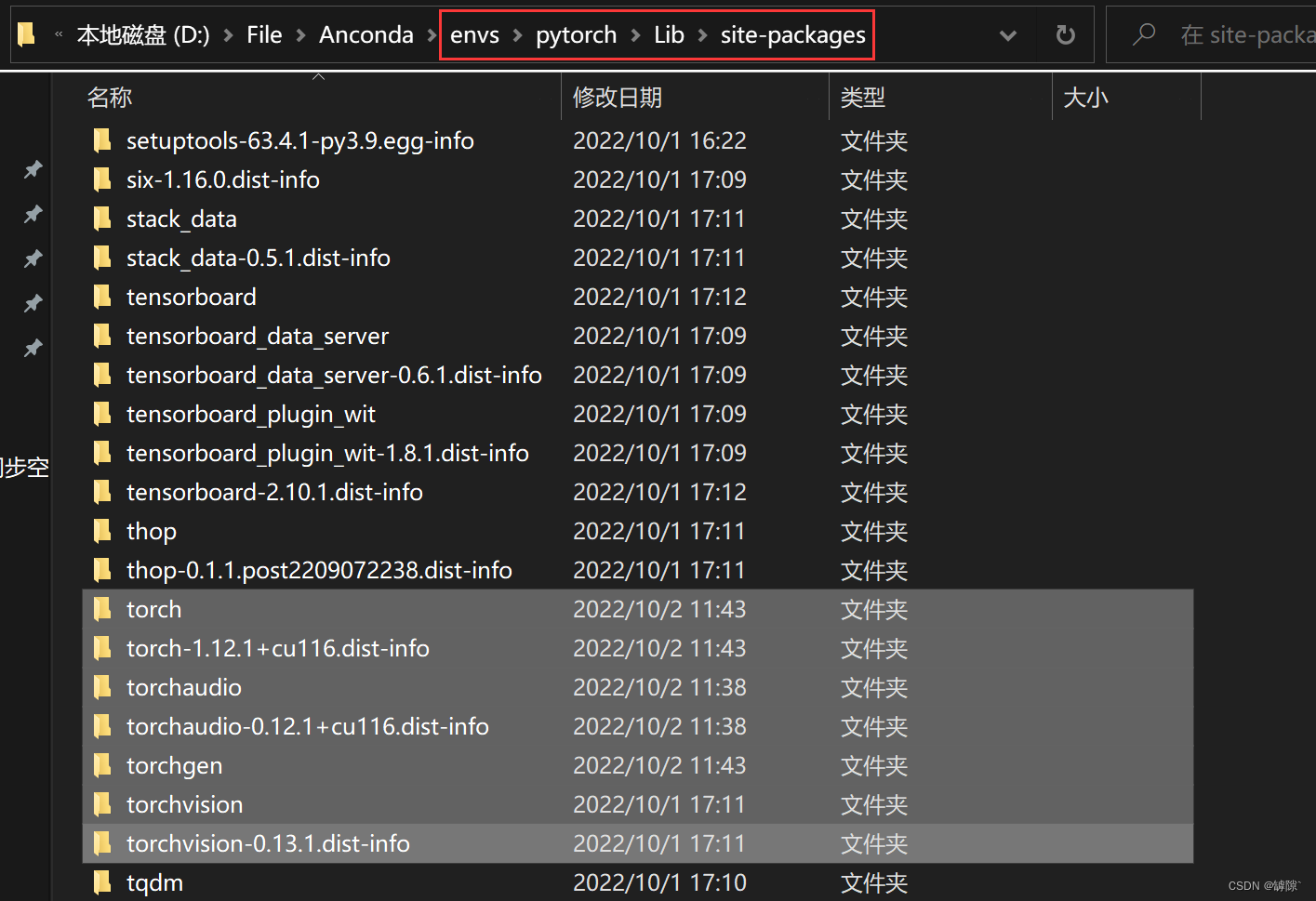Select torchgen folder icon
The width and height of the screenshot is (1316, 901).
(102, 765)
